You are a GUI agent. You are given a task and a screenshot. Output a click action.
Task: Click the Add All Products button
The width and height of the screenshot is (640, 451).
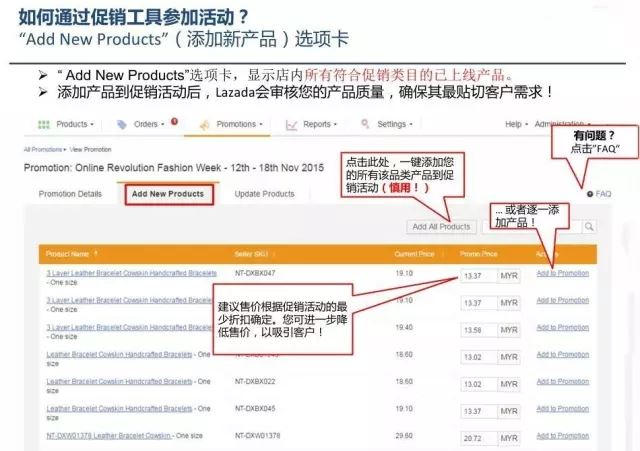pyautogui.click(x=441, y=227)
